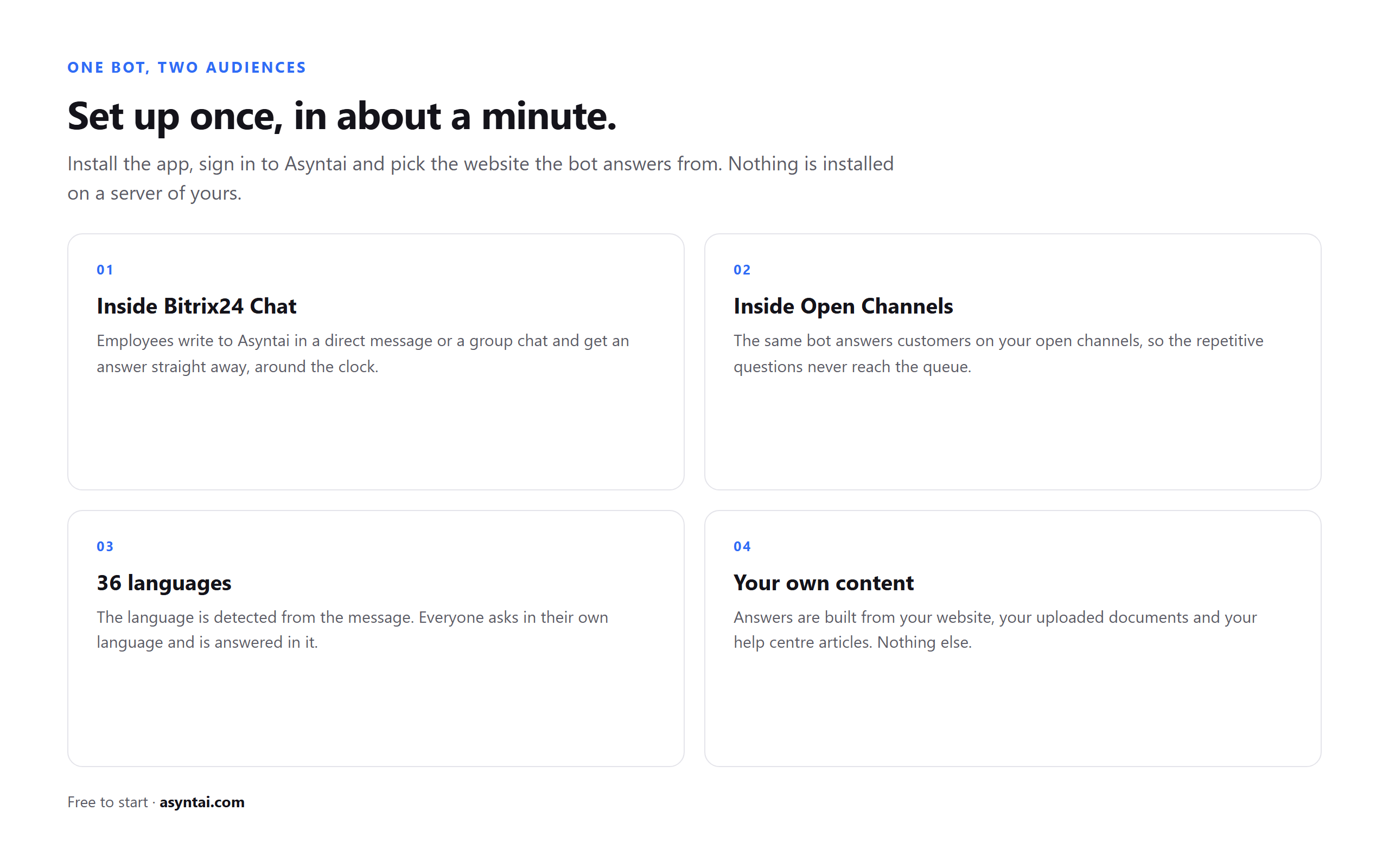Click the same bot answers customers text

(998, 353)
